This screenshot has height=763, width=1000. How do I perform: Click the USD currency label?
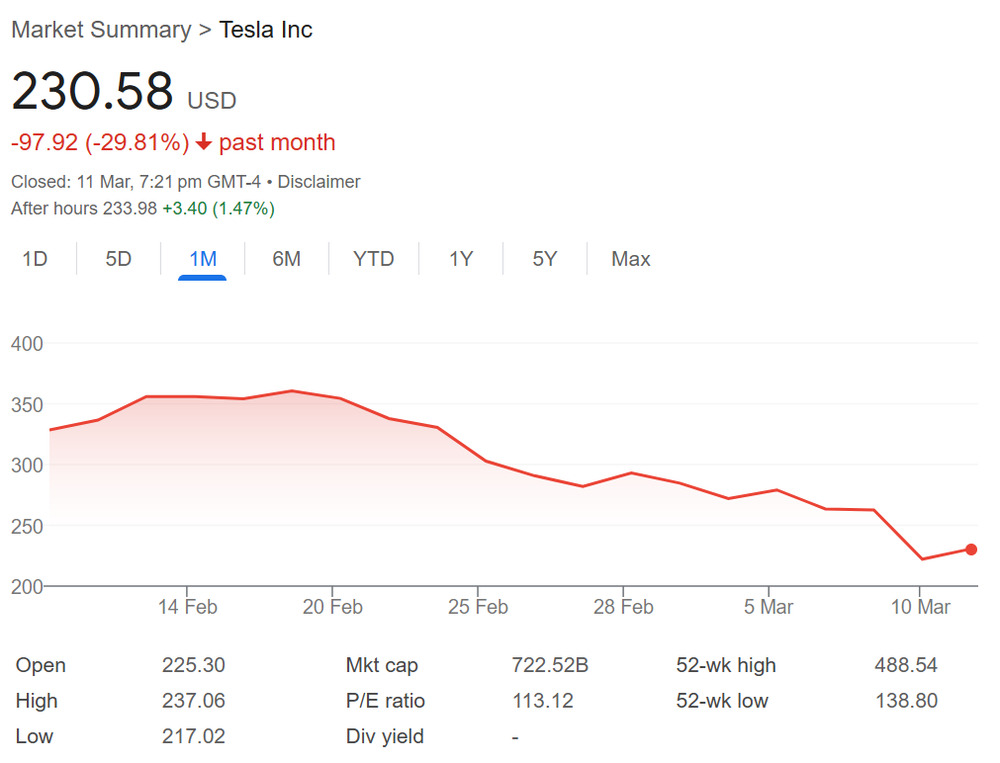[x=212, y=101]
